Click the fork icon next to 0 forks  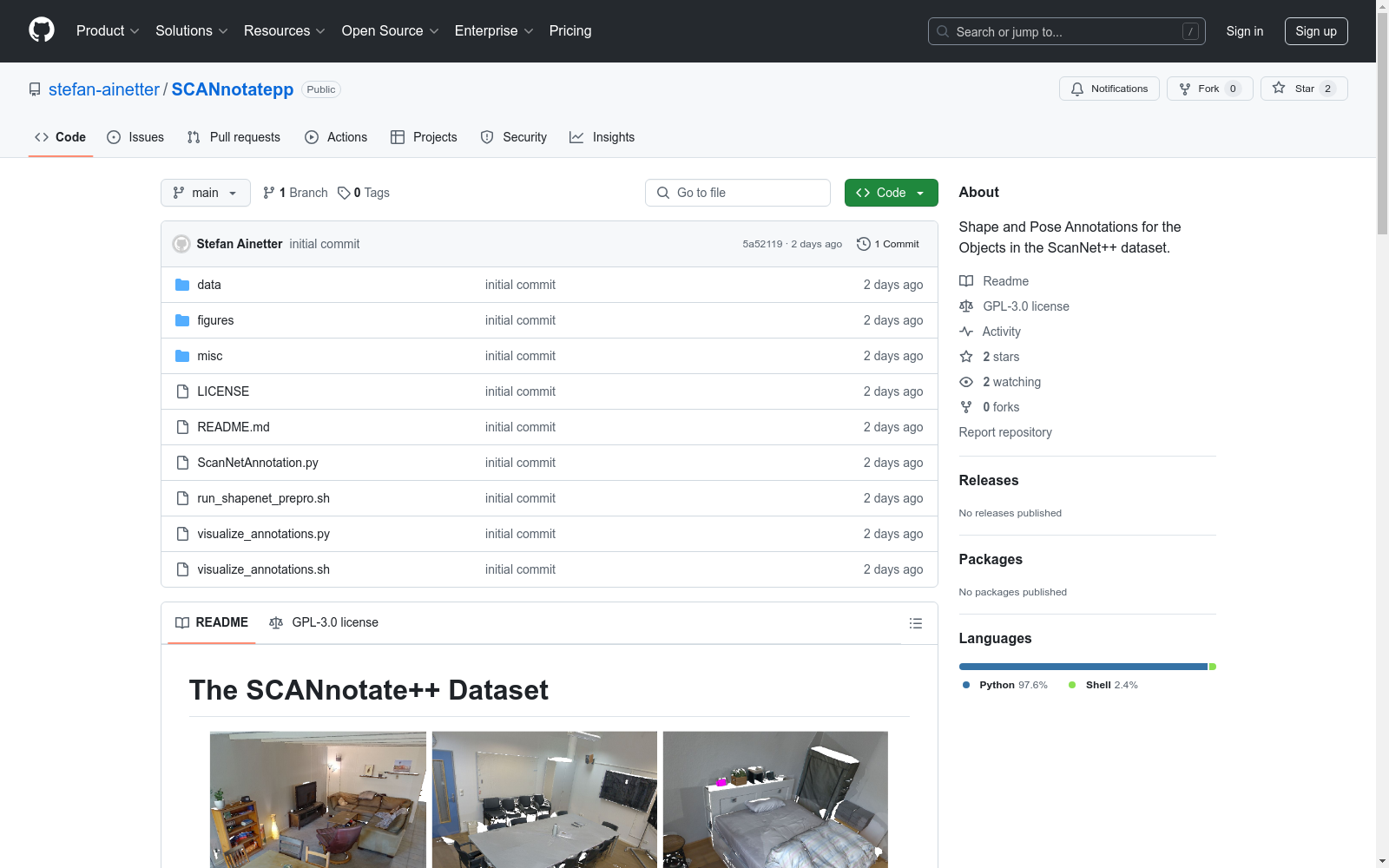(966, 407)
